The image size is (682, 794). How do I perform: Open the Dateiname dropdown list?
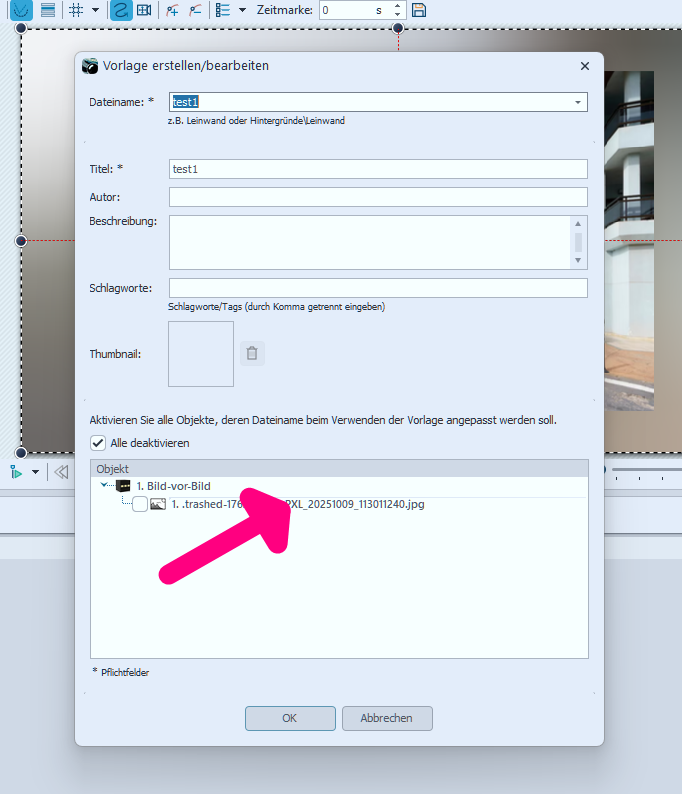(577, 102)
